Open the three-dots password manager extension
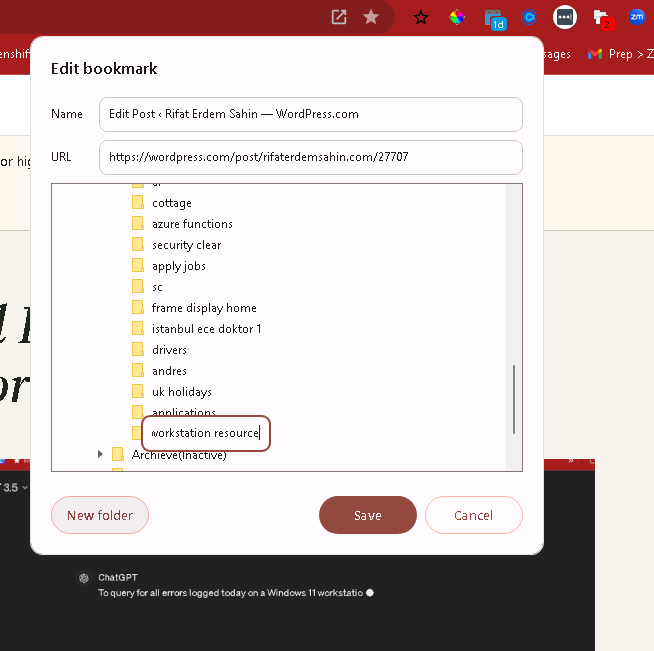Viewport: 654px width, 651px height. [565, 17]
